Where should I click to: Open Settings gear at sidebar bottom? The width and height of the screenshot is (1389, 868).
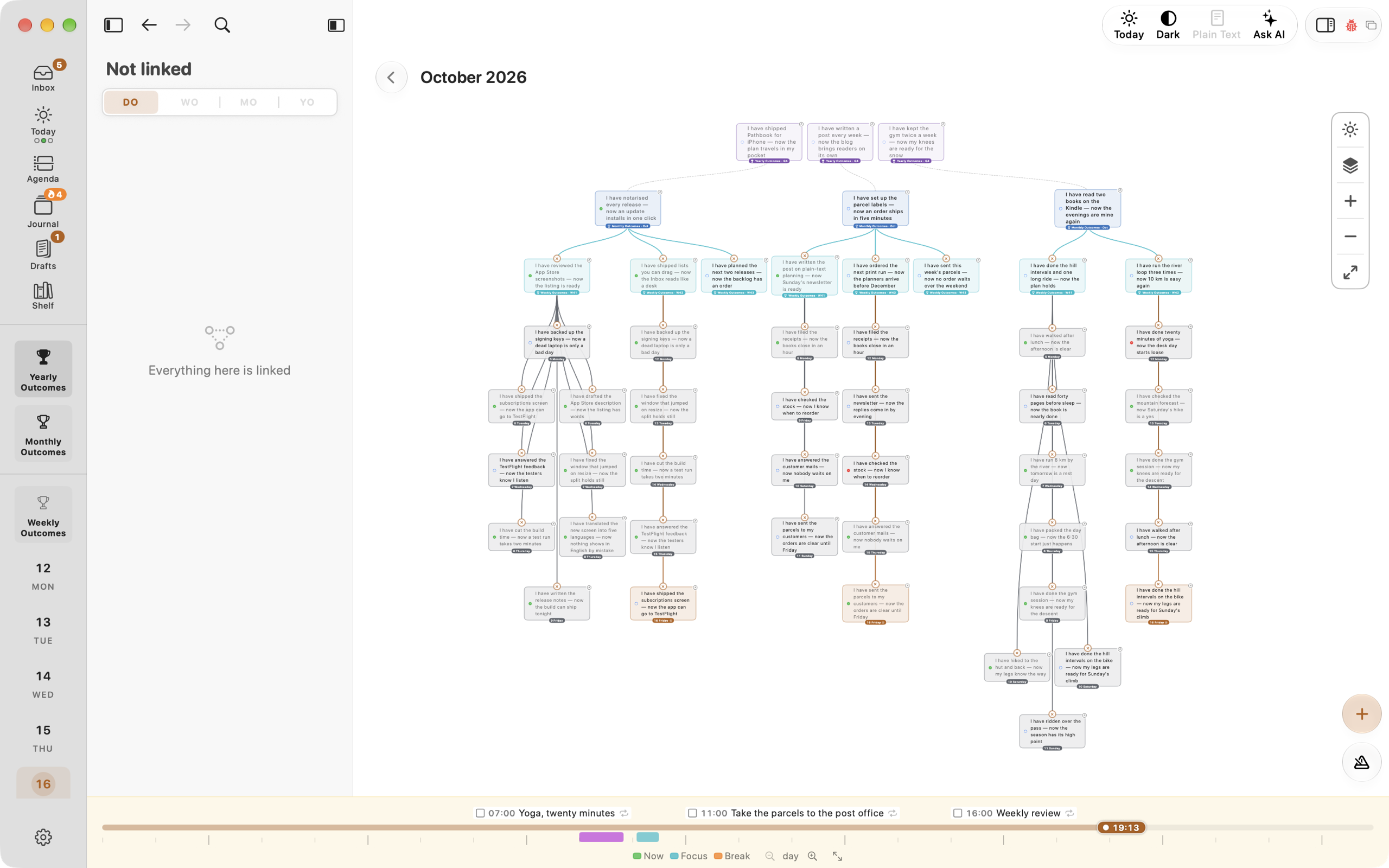pos(43,837)
